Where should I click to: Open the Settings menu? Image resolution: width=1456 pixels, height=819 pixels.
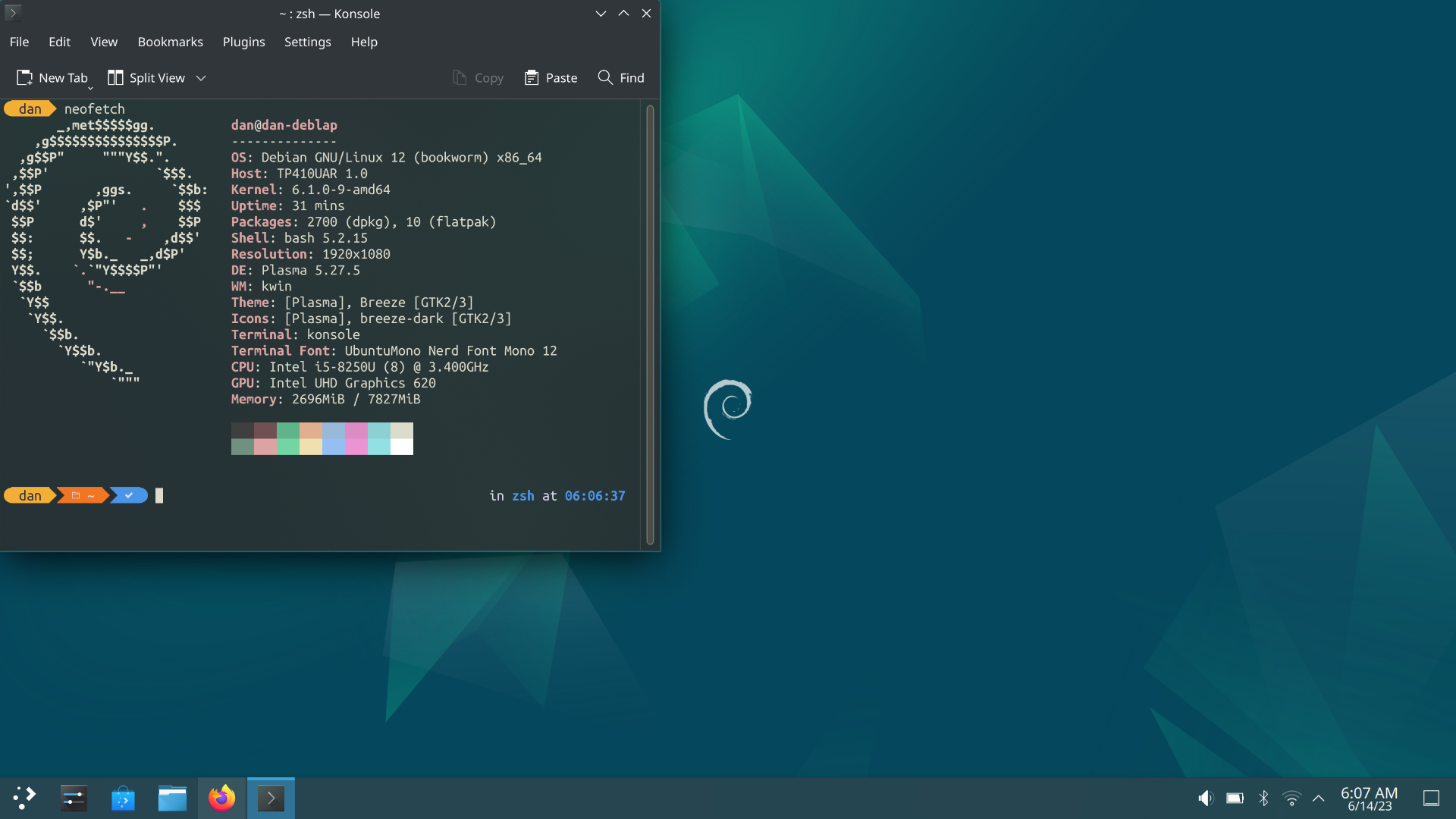pyautogui.click(x=307, y=42)
